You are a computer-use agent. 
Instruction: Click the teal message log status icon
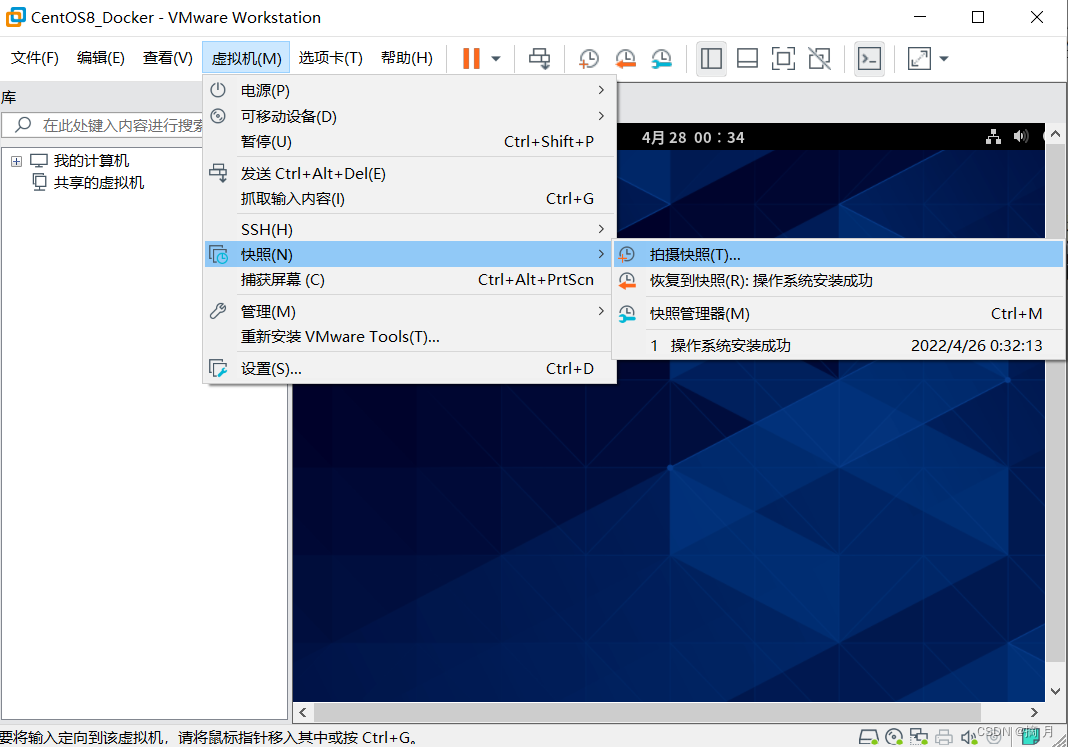coord(1031,736)
